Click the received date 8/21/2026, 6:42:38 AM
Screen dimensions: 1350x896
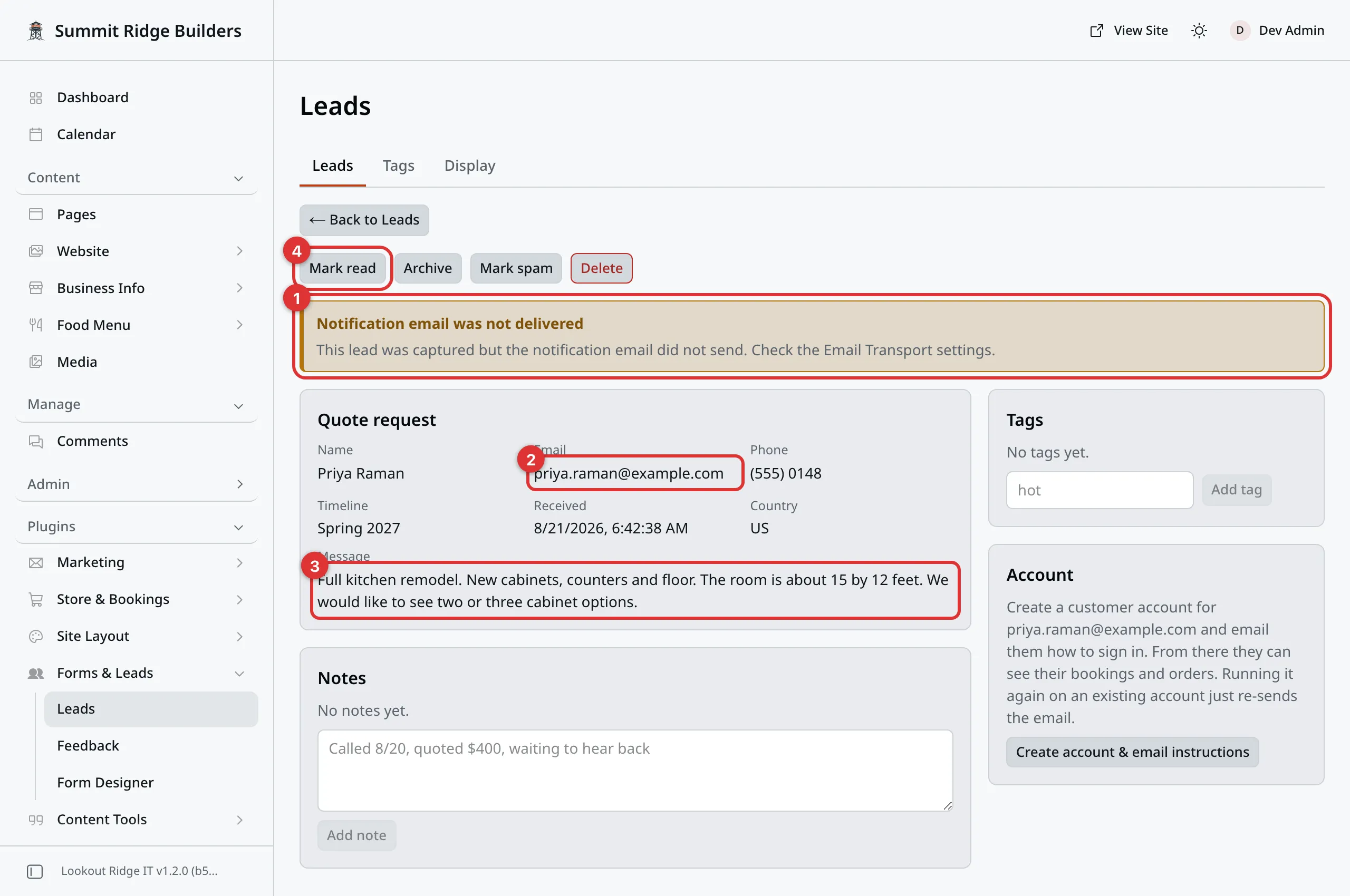pyautogui.click(x=611, y=528)
